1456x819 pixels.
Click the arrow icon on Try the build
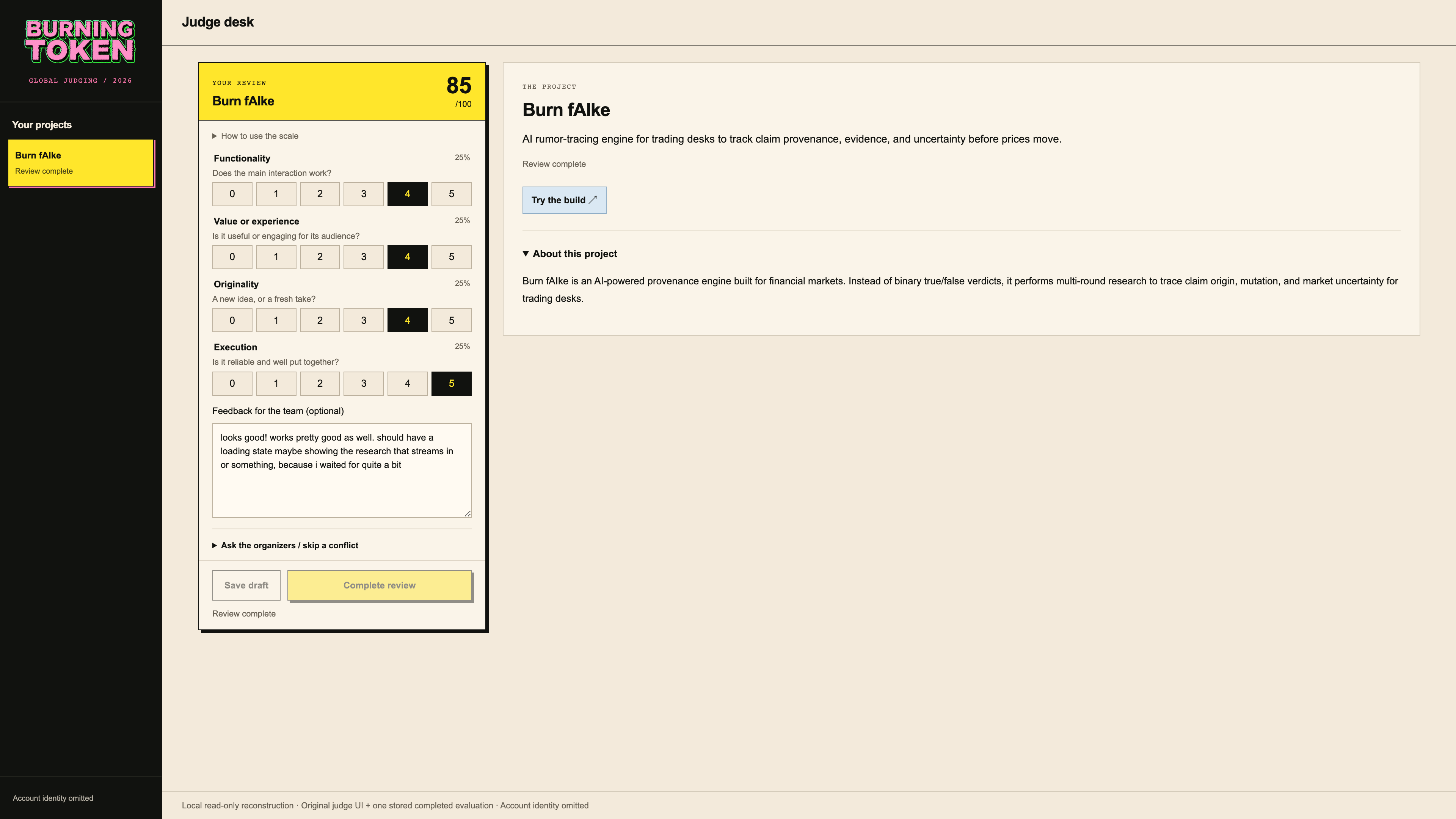(593, 200)
